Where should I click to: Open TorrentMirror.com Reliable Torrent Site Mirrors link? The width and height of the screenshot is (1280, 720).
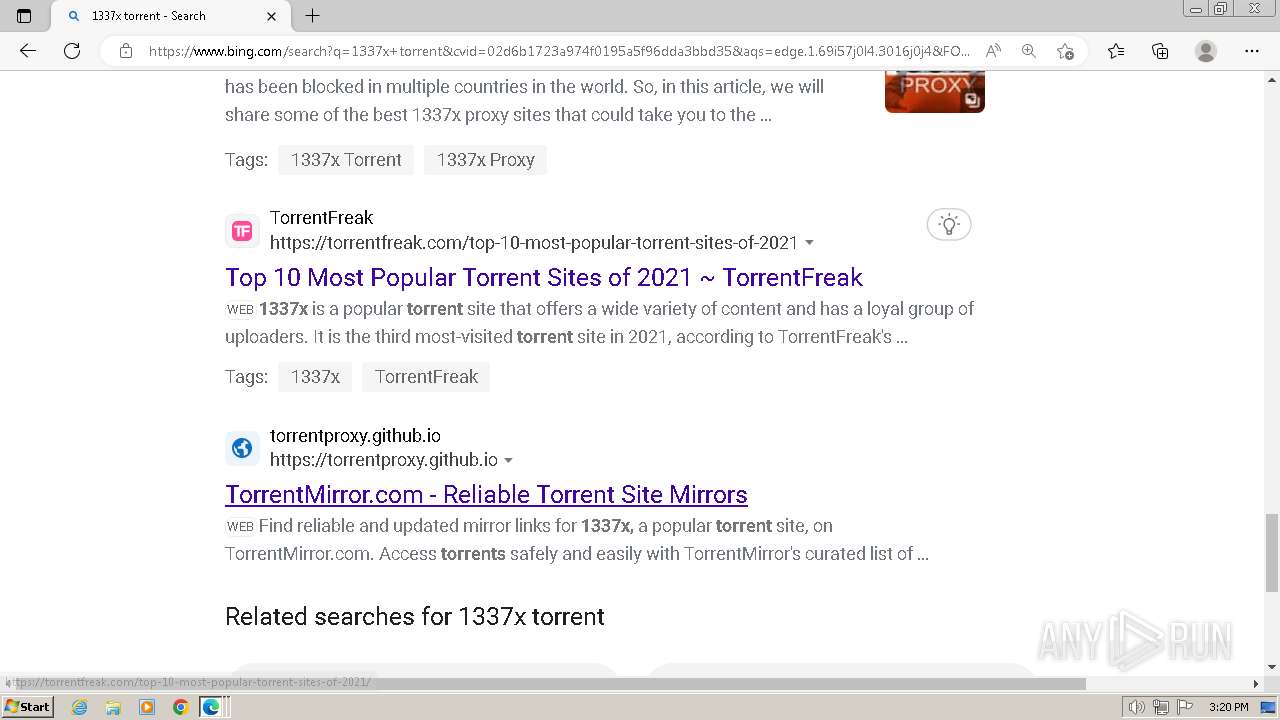(x=486, y=494)
